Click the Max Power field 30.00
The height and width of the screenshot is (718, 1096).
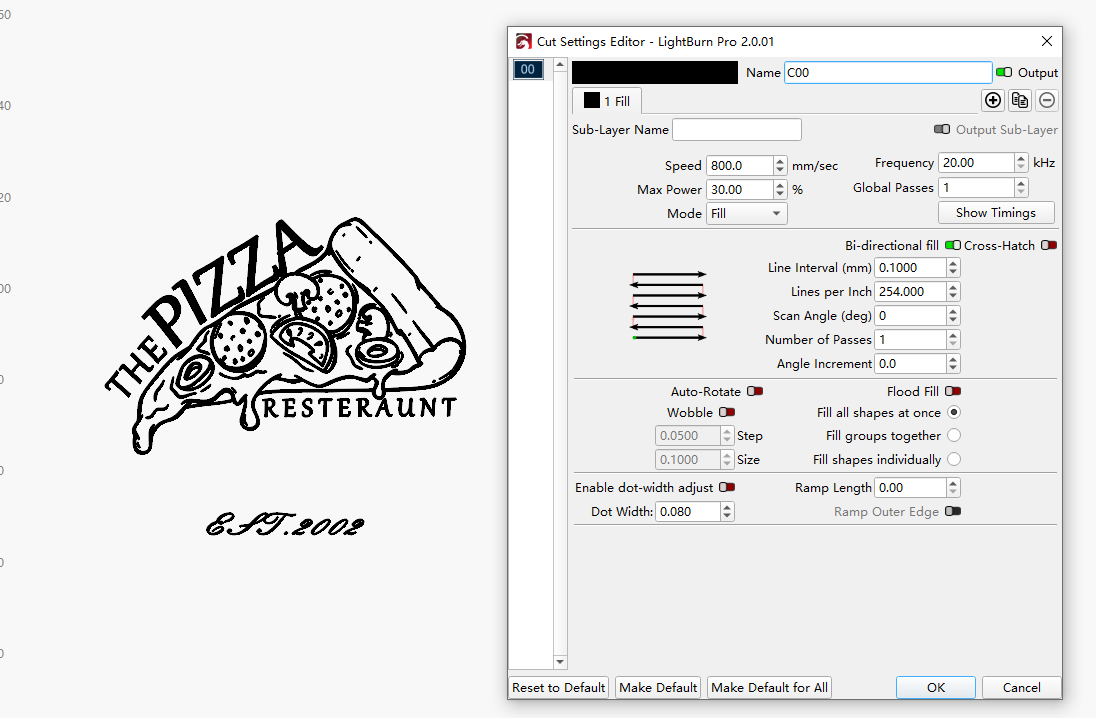(740, 189)
